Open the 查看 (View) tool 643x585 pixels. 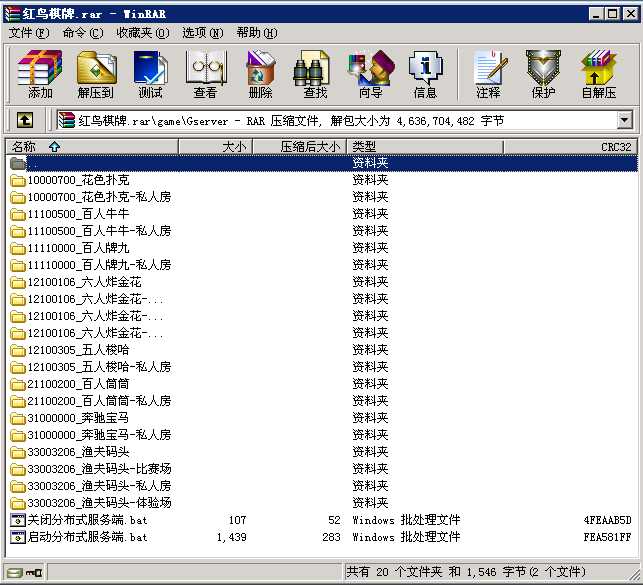(x=205, y=74)
